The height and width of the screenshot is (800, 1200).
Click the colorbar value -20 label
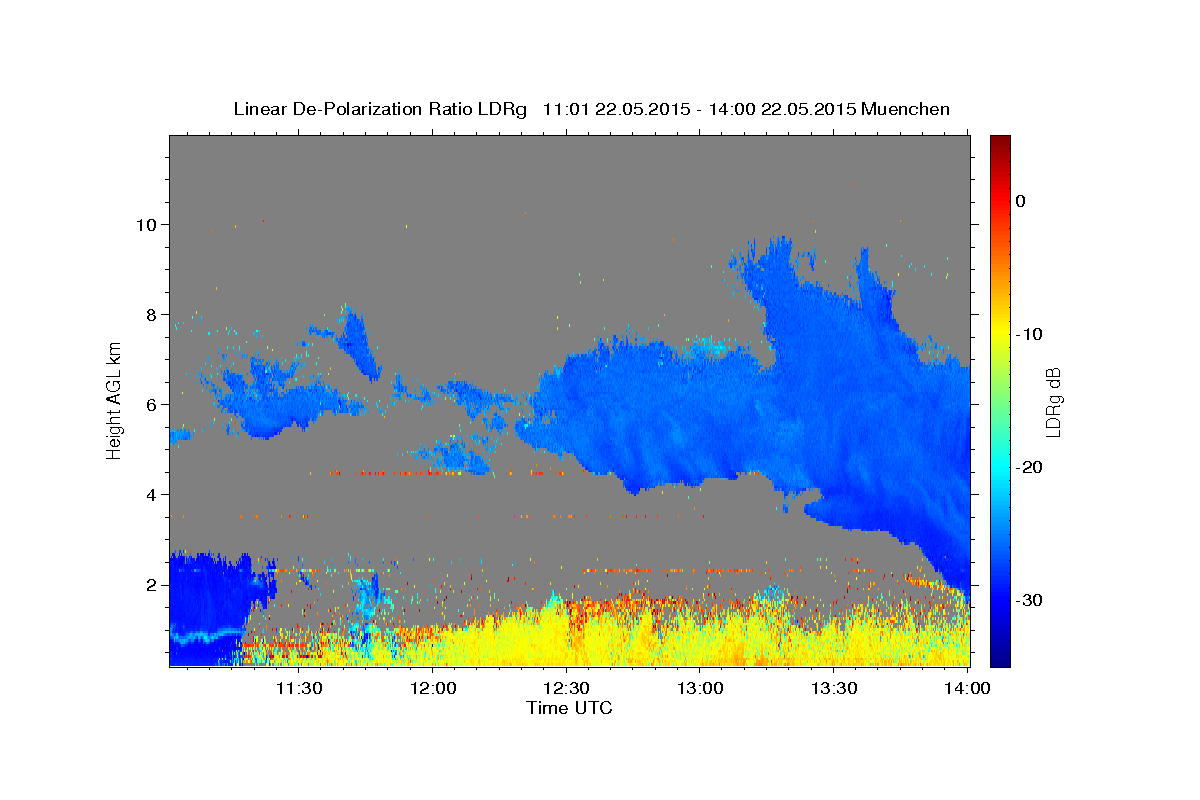(x=1030, y=467)
